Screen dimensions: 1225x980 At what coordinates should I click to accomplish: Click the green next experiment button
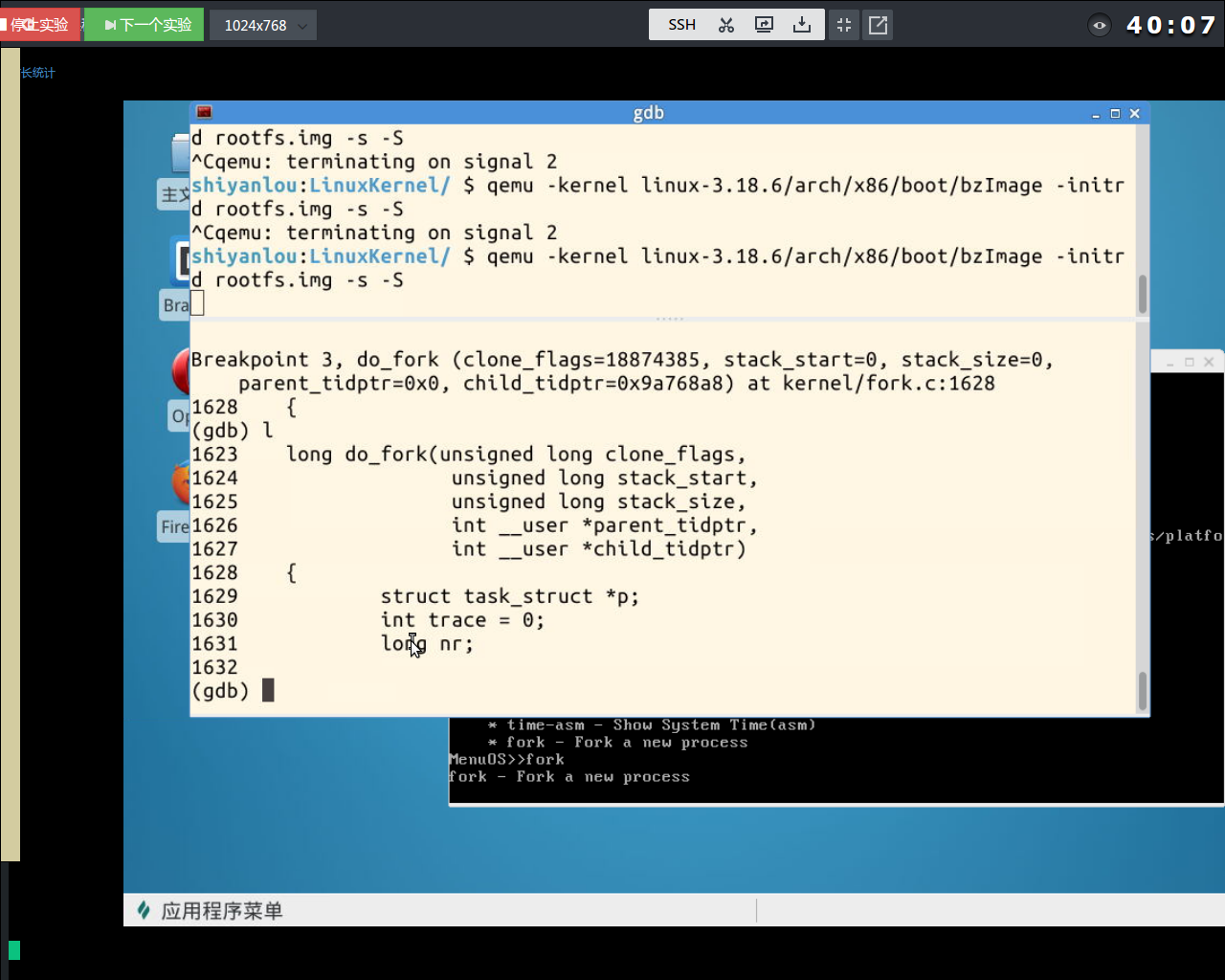pos(145,25)
